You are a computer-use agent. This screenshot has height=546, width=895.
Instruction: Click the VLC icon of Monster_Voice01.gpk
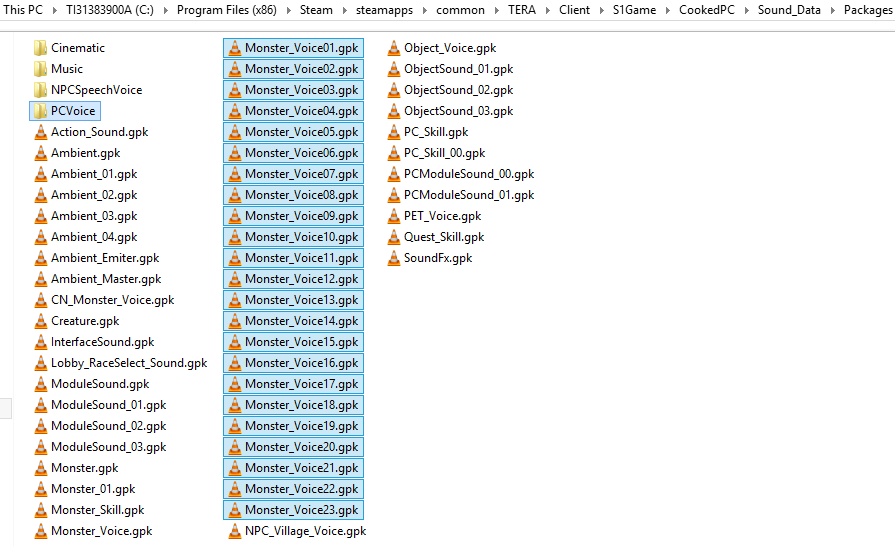pos(235,48)
